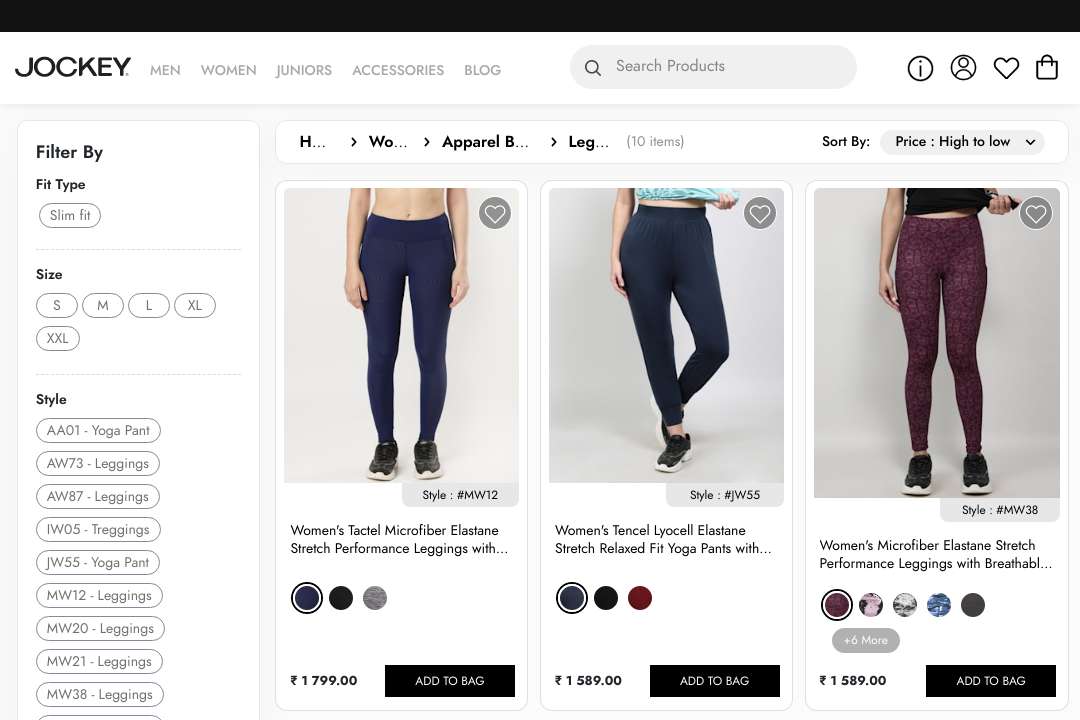Select size XL filter
The image size is (1080, 720).
(195, 305)
